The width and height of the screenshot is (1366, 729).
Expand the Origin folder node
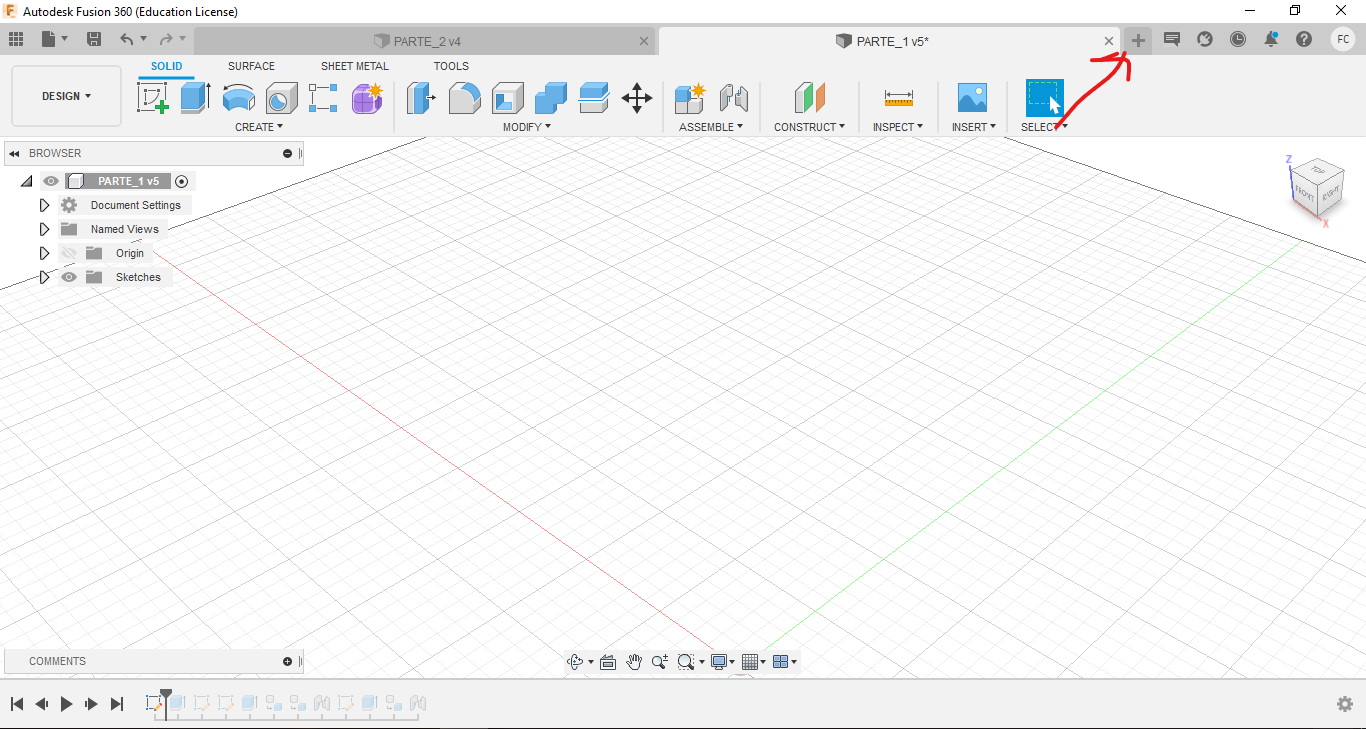coord(44,253)
